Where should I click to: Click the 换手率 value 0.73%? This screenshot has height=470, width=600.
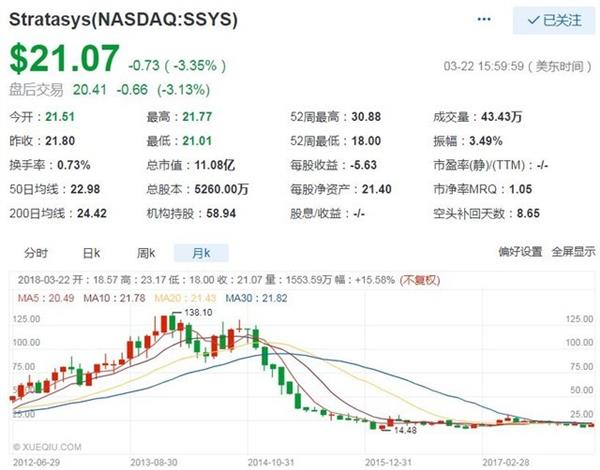pyautogui.click(x=74, y=165)
